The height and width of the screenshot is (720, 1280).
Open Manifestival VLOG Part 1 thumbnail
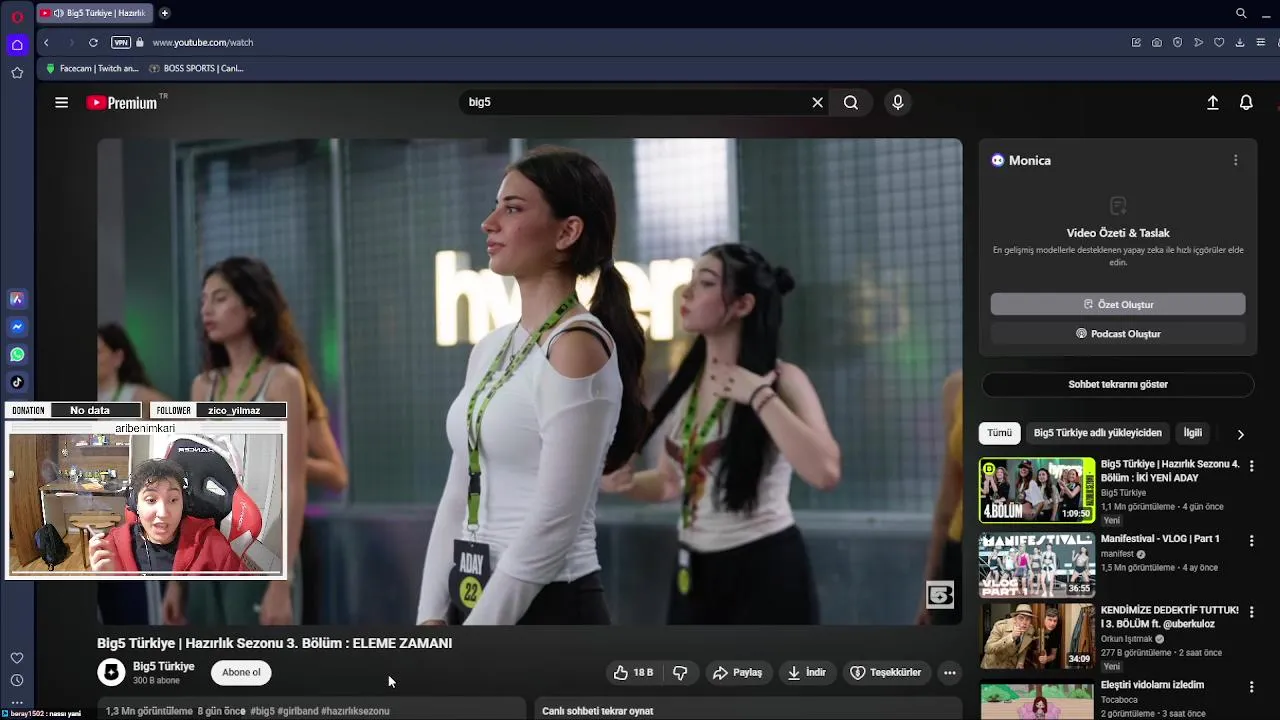[1037, 565]
